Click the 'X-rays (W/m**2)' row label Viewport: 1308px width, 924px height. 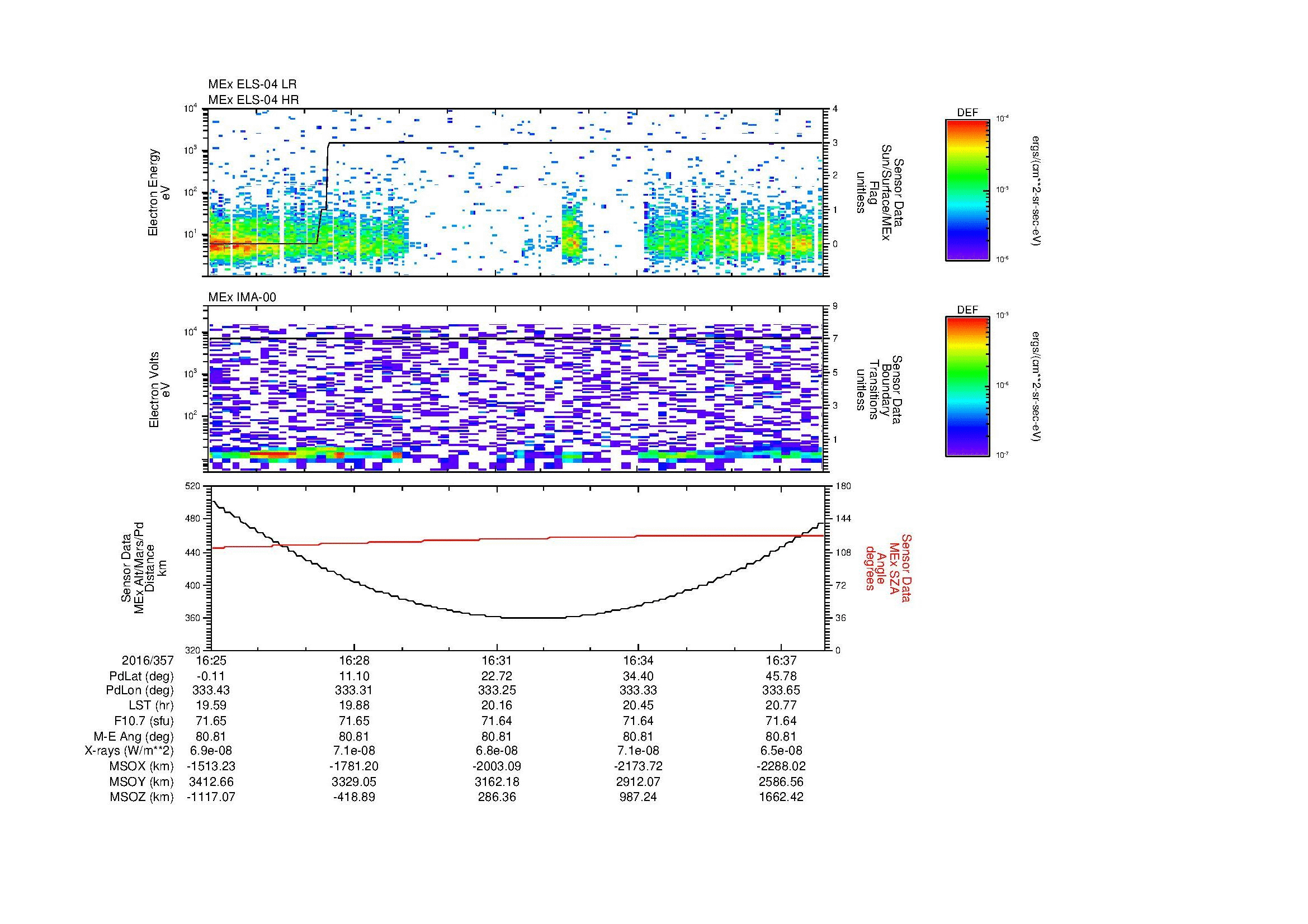[x=129, y=751]
